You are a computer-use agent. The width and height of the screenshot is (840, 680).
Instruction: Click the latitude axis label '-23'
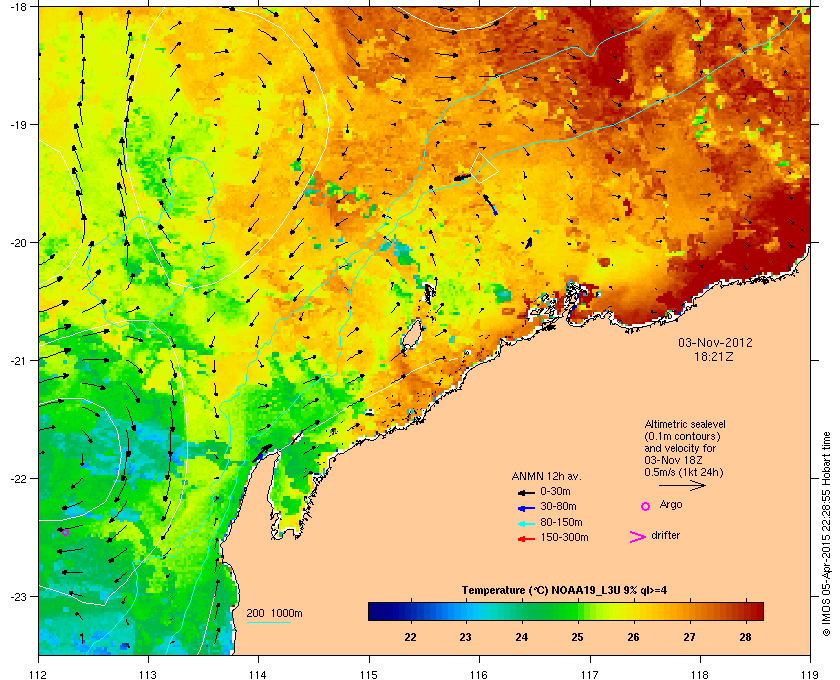[18, 596]
